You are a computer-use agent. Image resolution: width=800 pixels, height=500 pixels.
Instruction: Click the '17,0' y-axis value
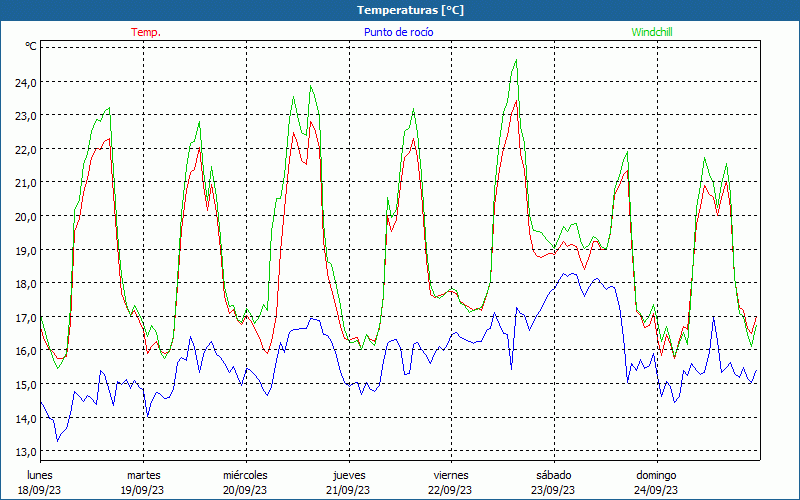coord(26,317)
